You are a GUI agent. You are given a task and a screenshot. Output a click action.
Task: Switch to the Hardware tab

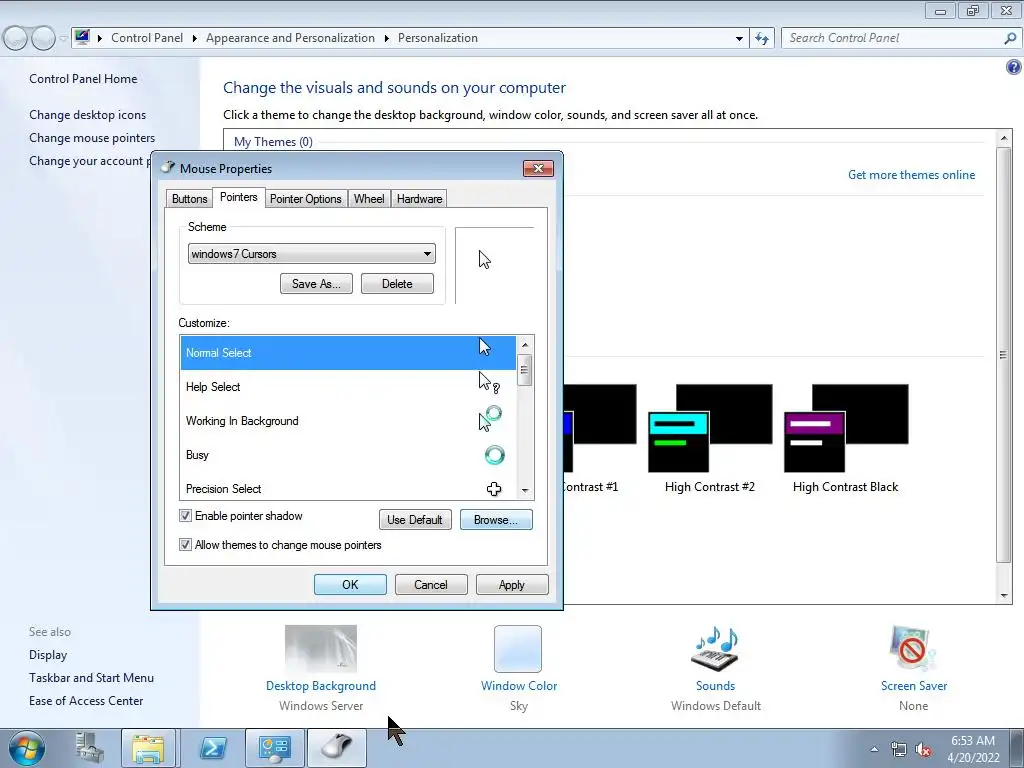(419, 199)
